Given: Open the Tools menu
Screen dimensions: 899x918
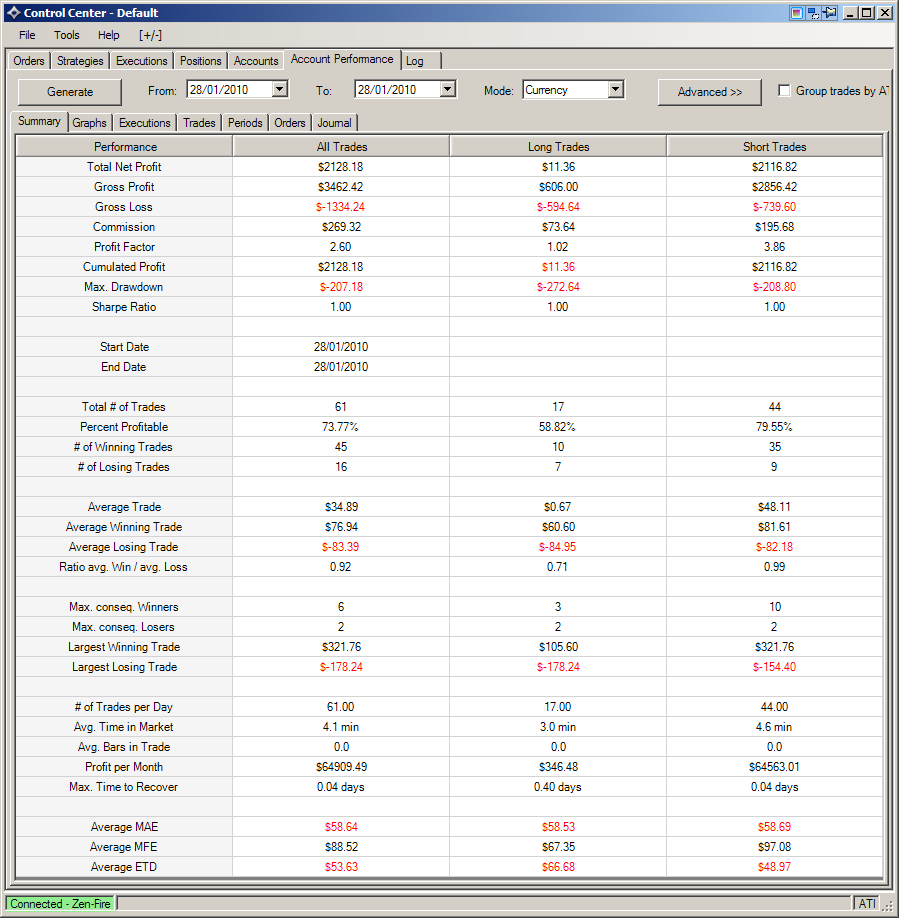Looking at the screenshot, I should [67, 35].
